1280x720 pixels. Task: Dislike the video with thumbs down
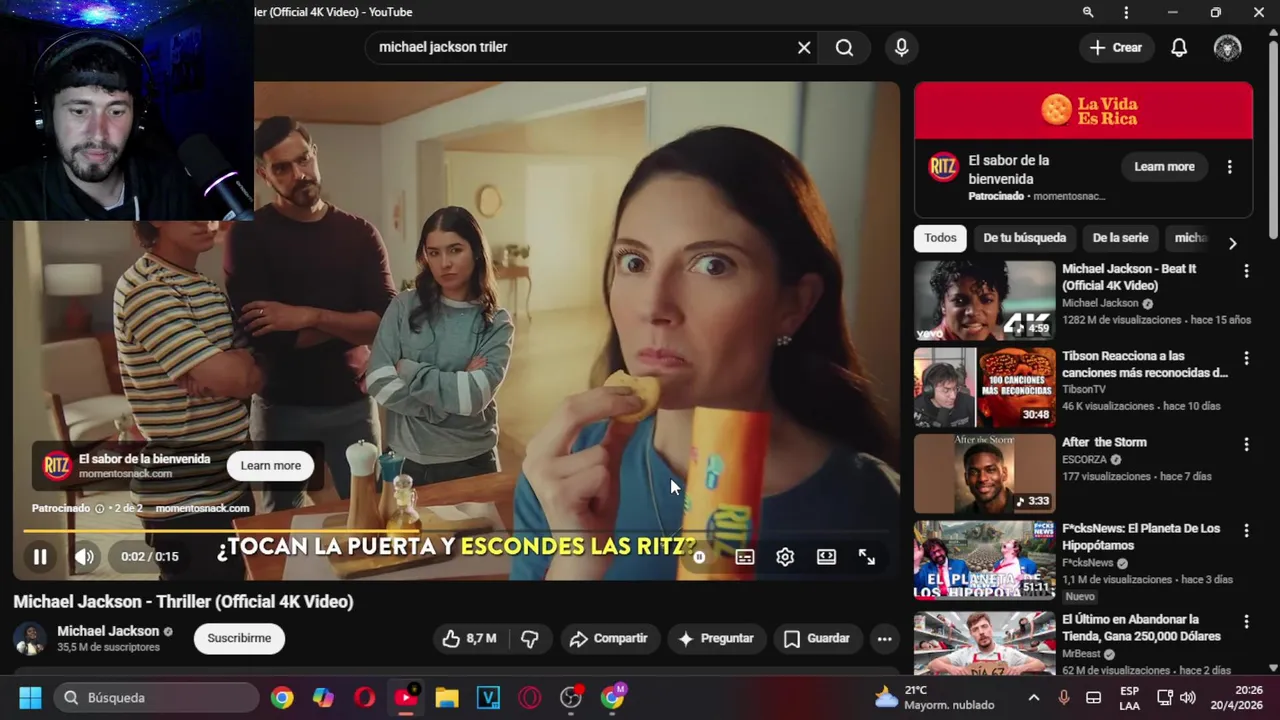tap(530, 638)
